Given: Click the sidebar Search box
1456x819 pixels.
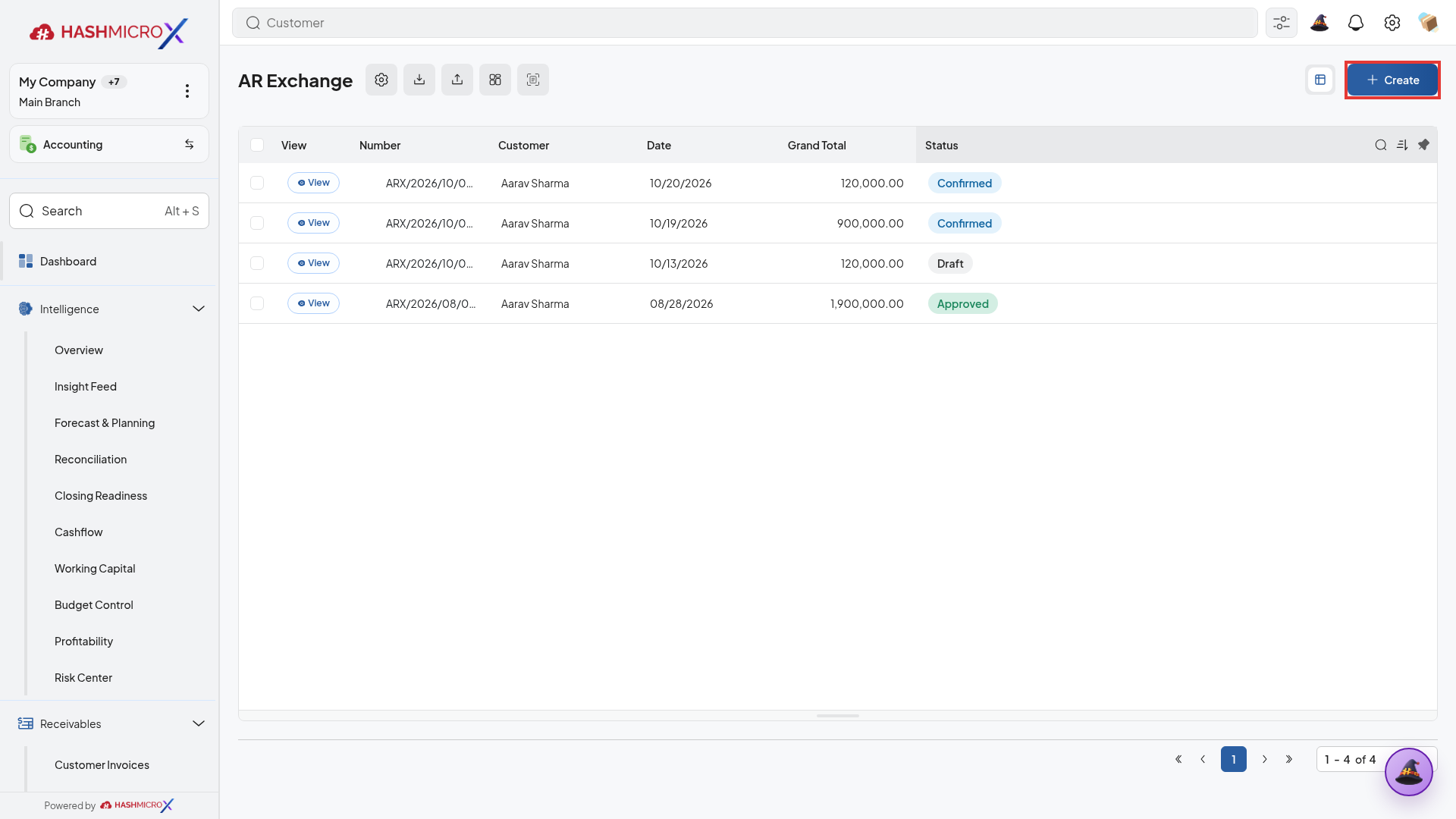Looking at the screenshot, I should (x=109, y=211).
